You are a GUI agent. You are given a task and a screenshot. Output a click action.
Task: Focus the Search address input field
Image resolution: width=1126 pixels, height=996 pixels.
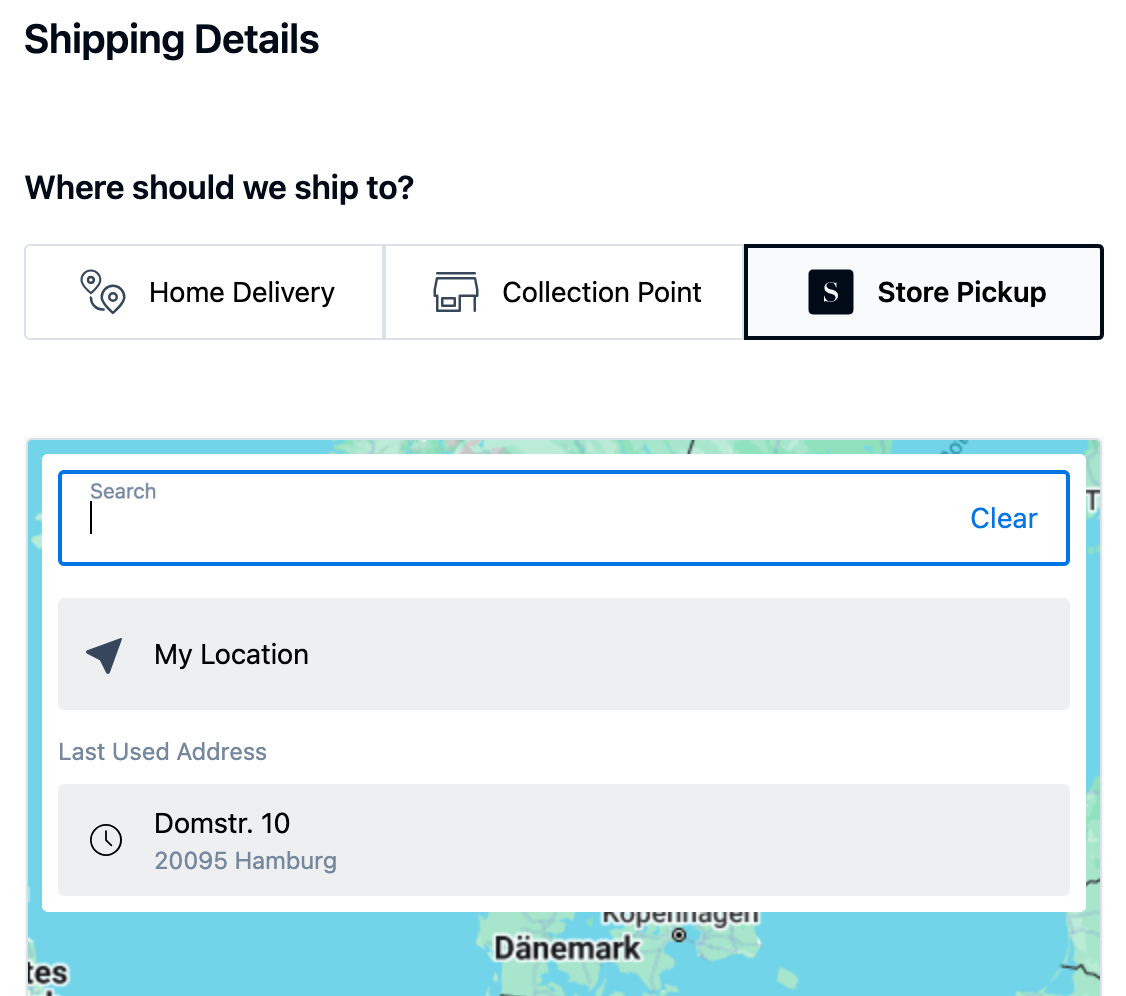pos(500,520)
